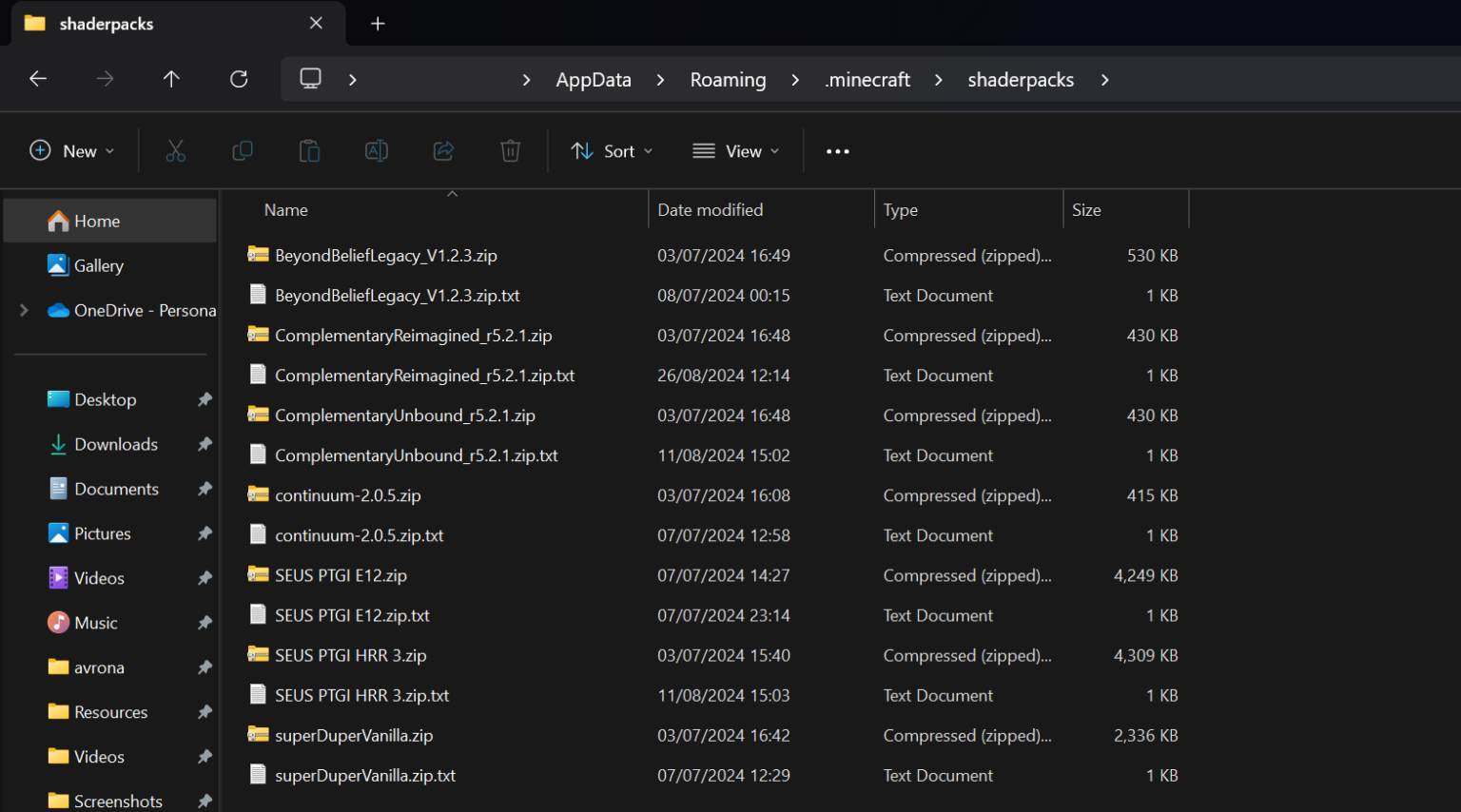The height and width of the screenshot is (812, 1461).
Task: Open the See more ellipsis menu
Action: click(837, 151)
